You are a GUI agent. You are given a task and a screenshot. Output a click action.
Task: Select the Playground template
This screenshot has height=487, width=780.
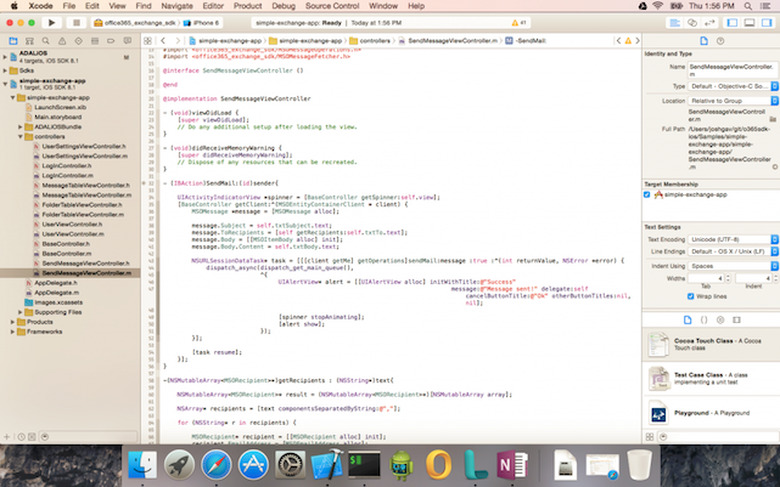(711, 413)
